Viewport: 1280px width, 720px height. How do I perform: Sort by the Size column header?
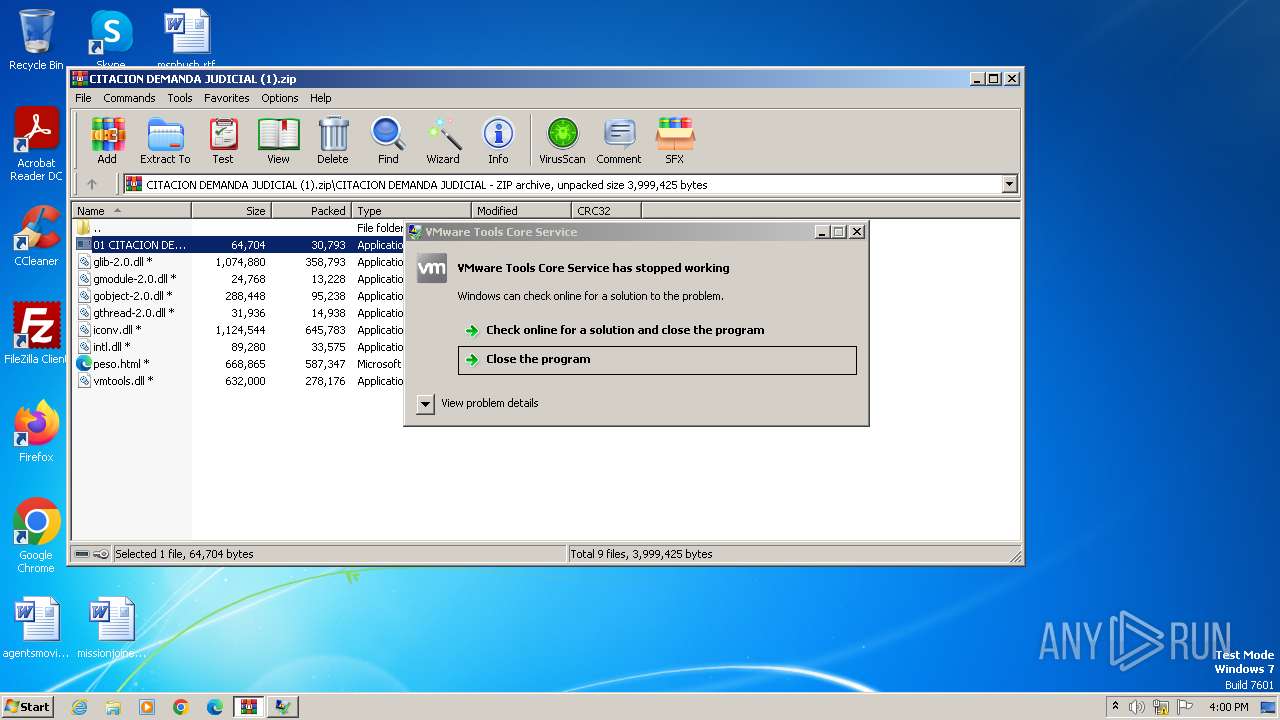tap(231, 211)
